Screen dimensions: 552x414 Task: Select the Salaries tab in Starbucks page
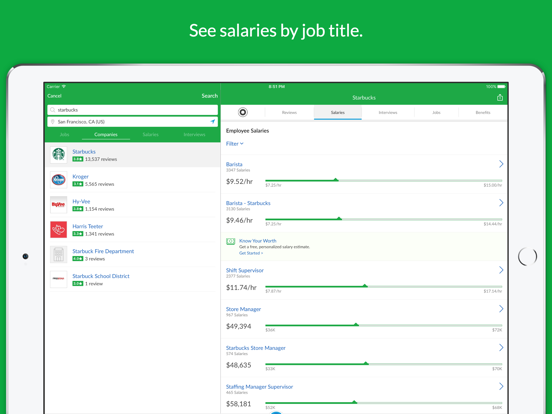point(338,113)
